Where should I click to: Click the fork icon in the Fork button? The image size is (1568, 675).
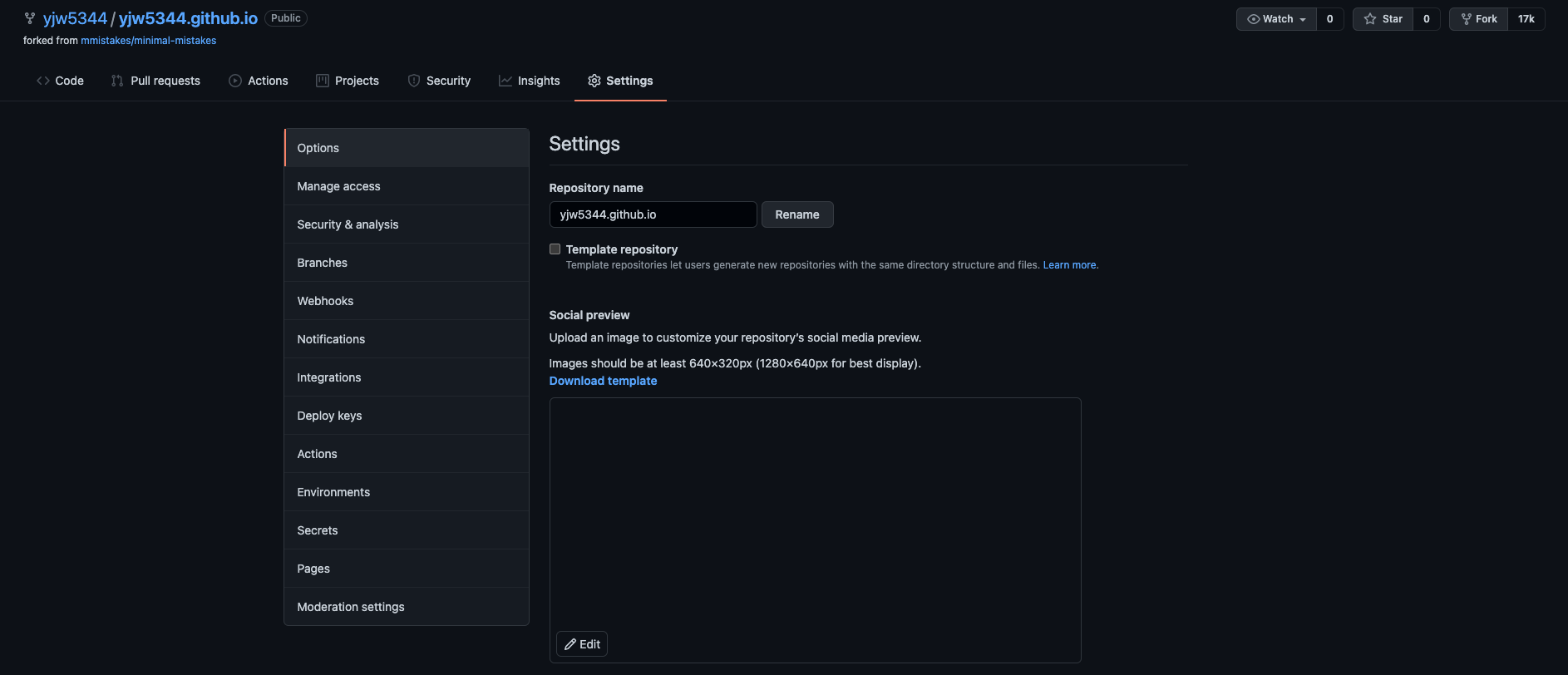1467,19
